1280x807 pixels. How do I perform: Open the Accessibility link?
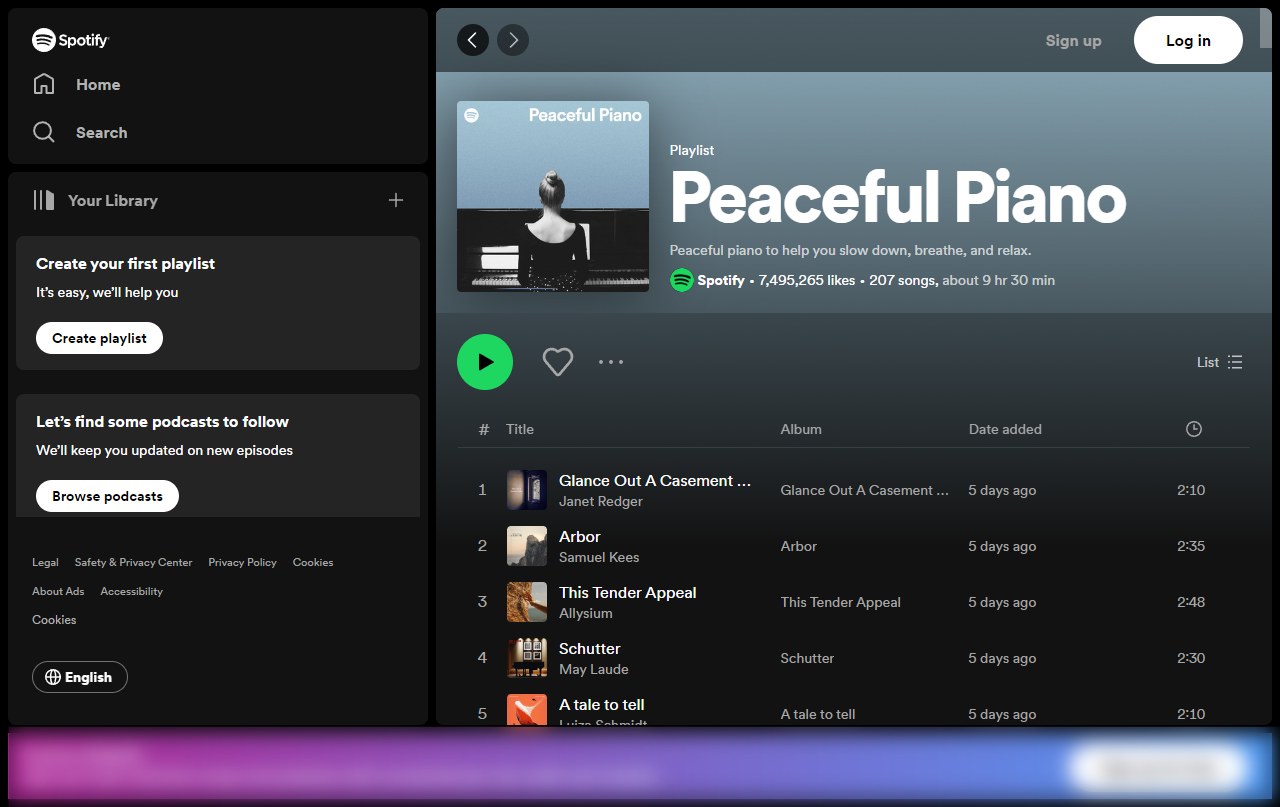click(131, 591)
